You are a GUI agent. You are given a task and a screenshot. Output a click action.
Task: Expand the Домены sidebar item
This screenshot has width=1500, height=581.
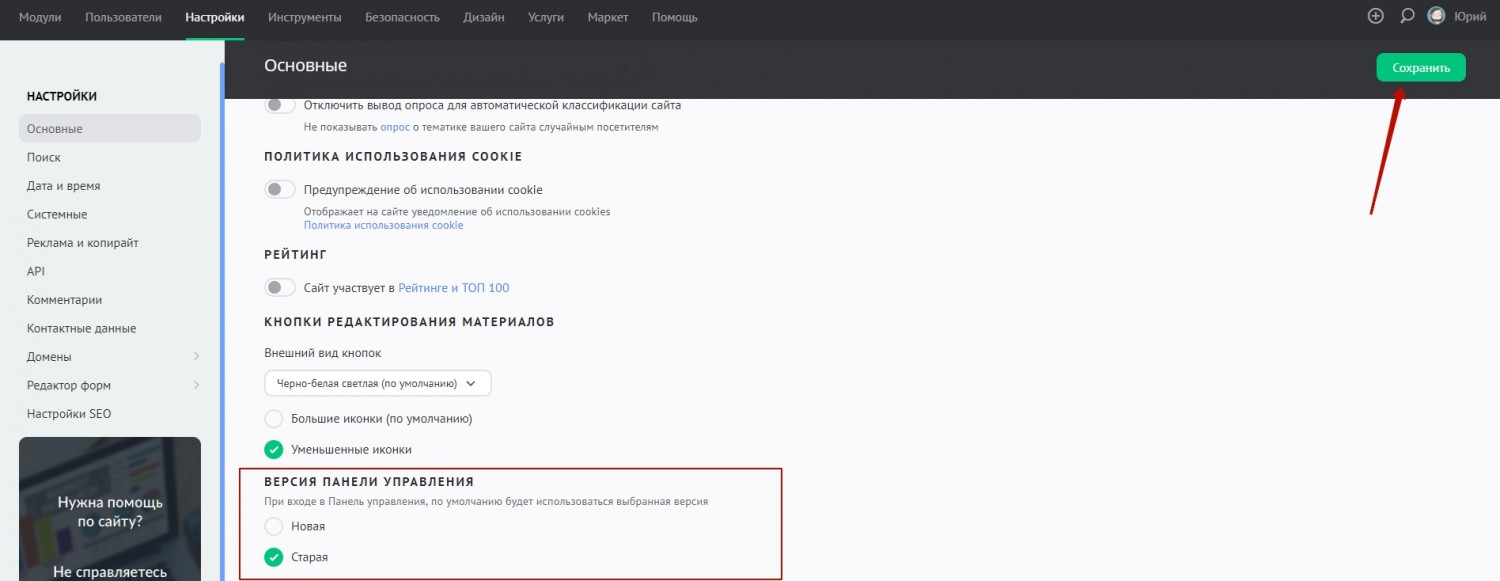(x=196, y=357)
